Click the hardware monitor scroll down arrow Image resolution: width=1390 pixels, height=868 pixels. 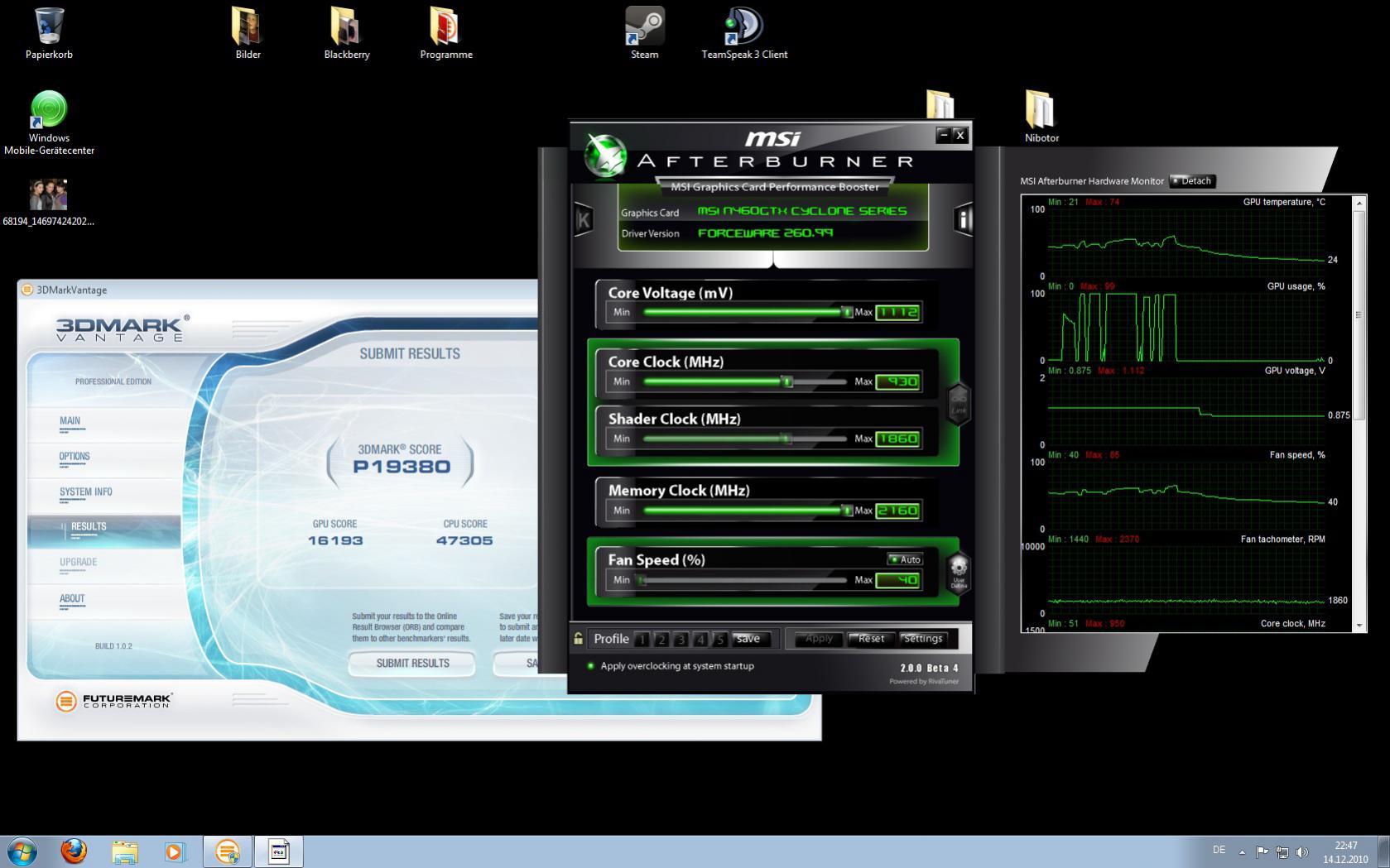click(x=1359, y=625)
